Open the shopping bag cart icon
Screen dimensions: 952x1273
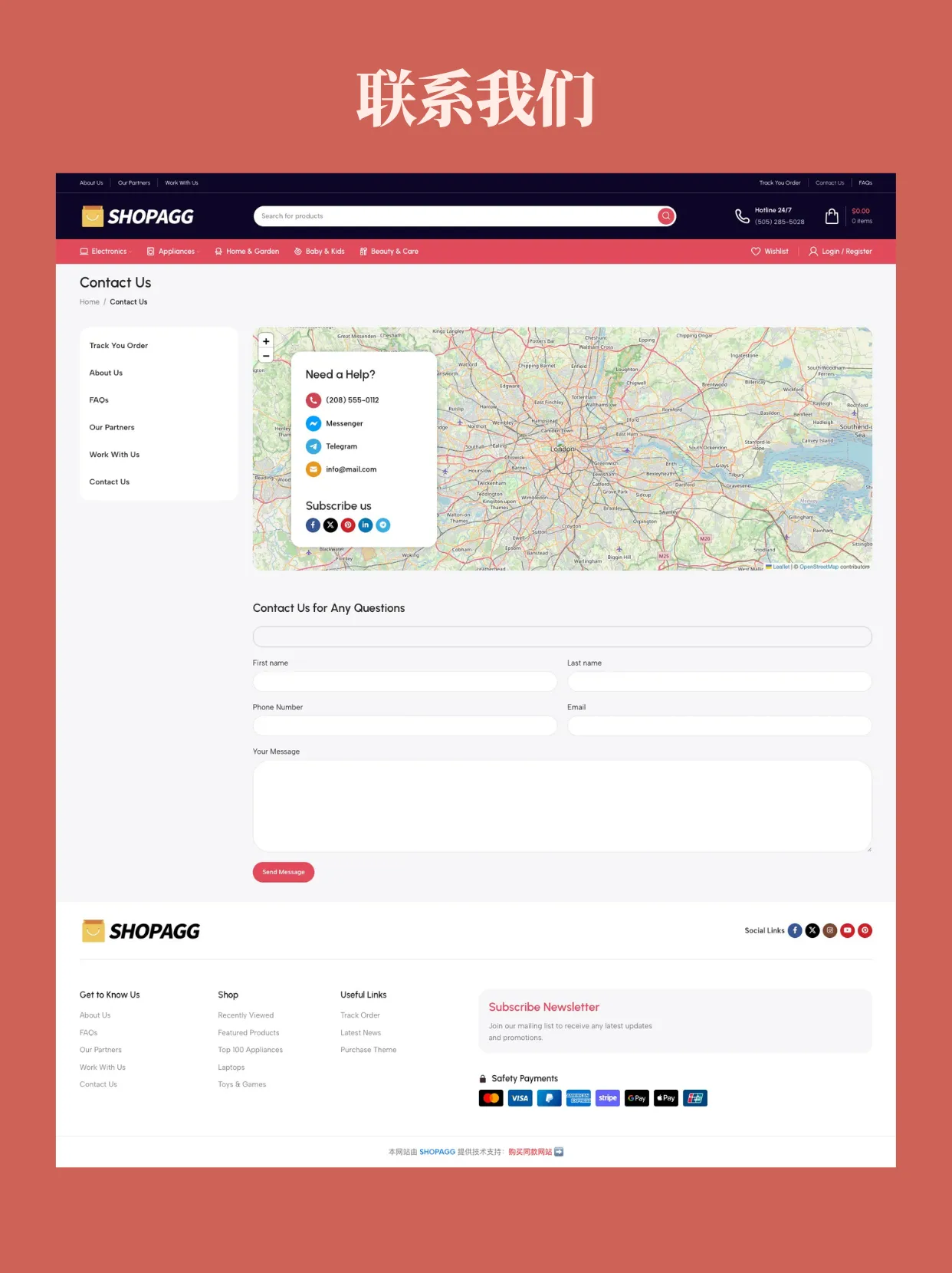pyautogui.click(x=832, y=216)
